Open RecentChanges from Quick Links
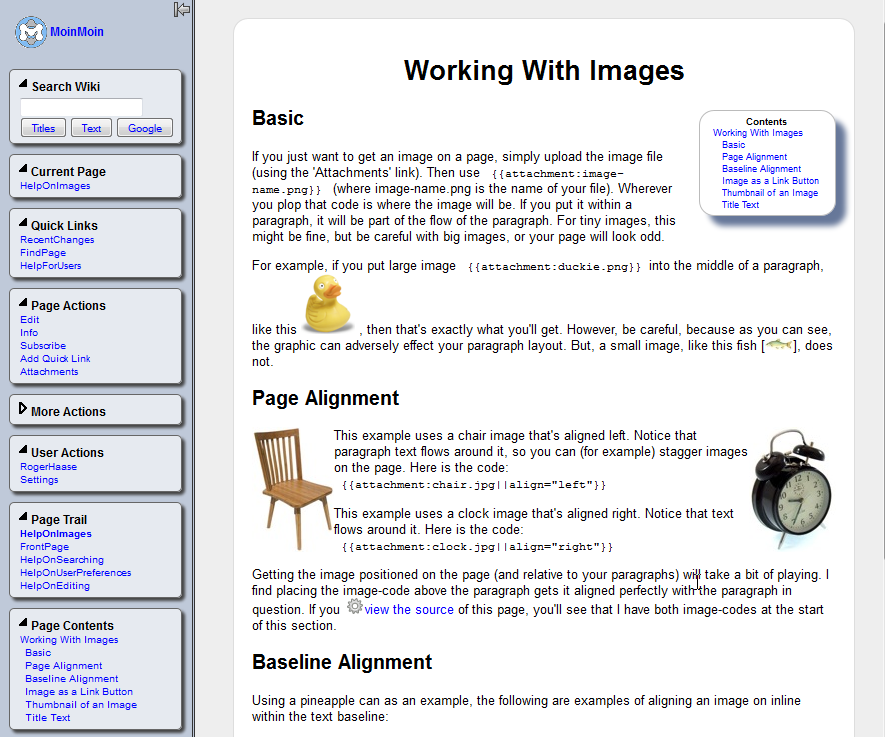This screenshot has height=737, width=885. 57,240
